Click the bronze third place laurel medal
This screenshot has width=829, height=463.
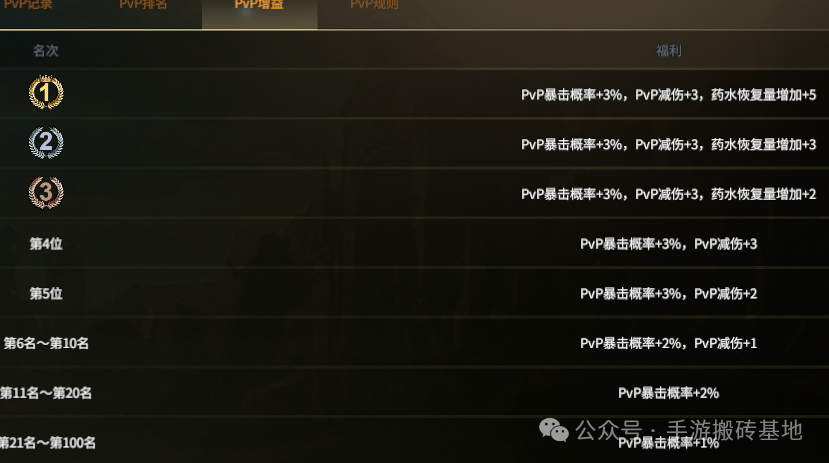click(x=46, y=192)
